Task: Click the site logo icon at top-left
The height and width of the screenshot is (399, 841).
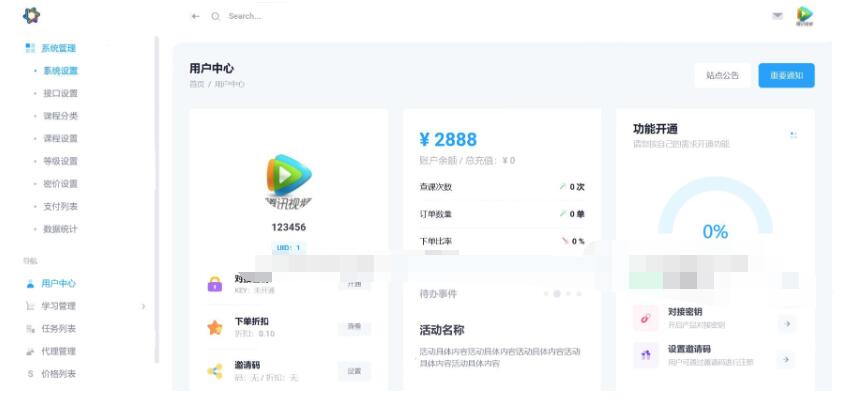Action: pos(31,16)
